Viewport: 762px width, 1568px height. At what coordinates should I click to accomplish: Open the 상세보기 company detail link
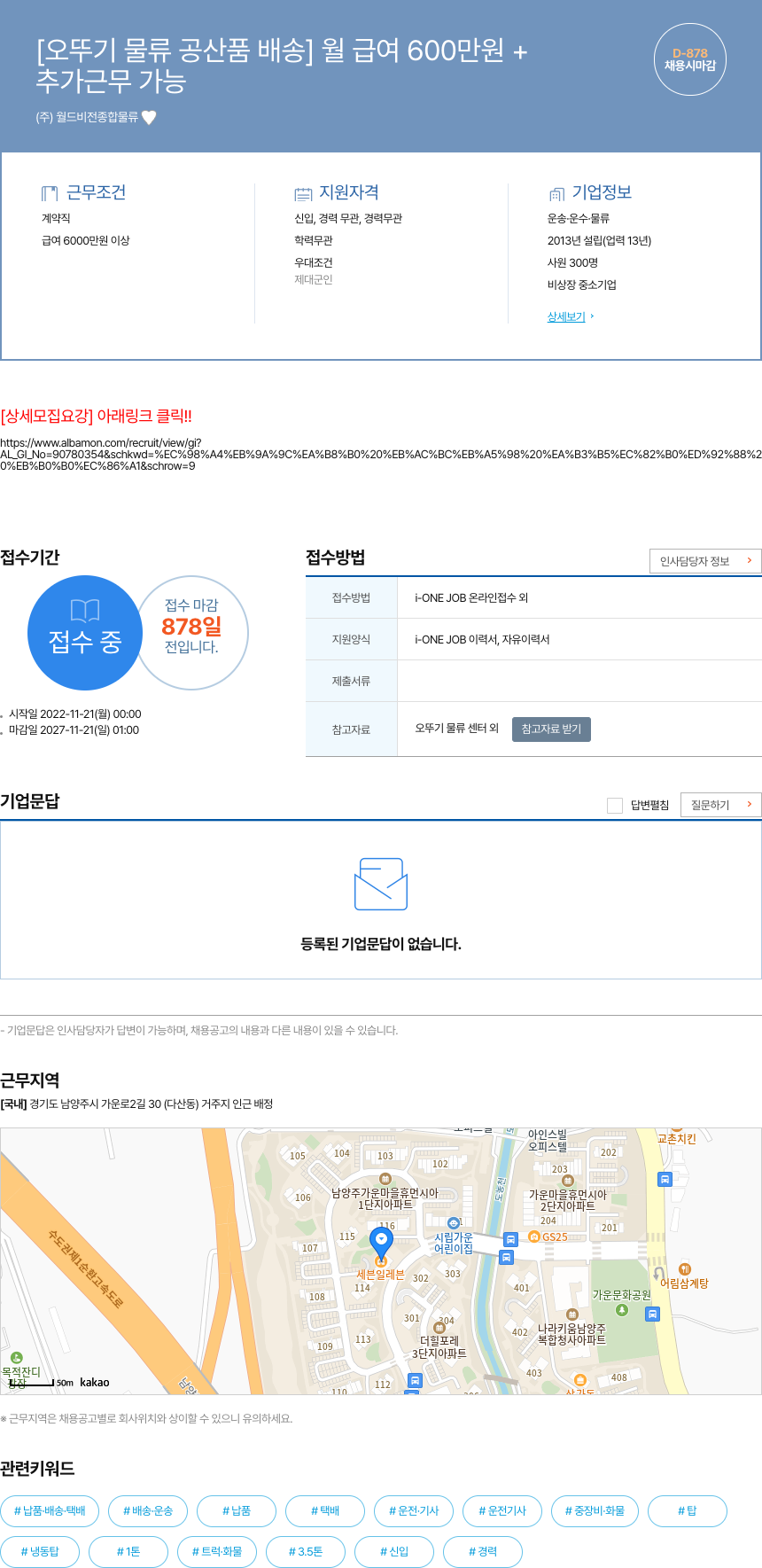point(566,316)
